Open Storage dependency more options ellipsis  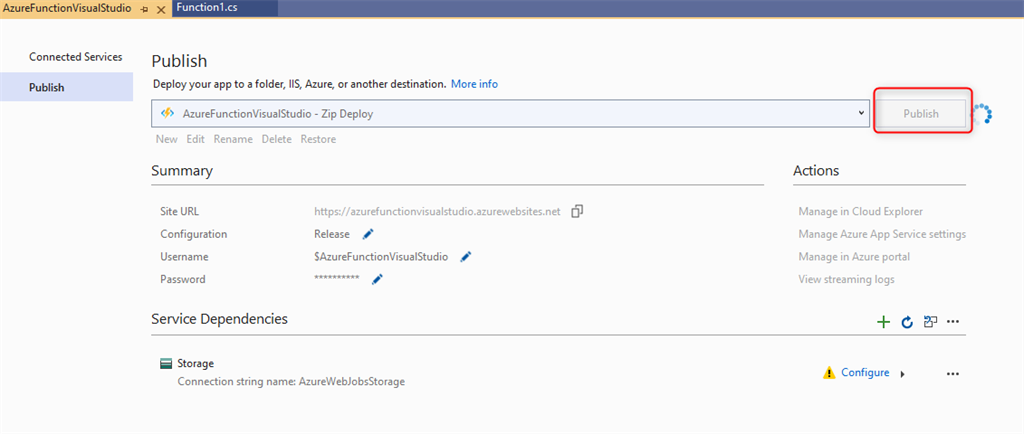[x=953, y=373]
